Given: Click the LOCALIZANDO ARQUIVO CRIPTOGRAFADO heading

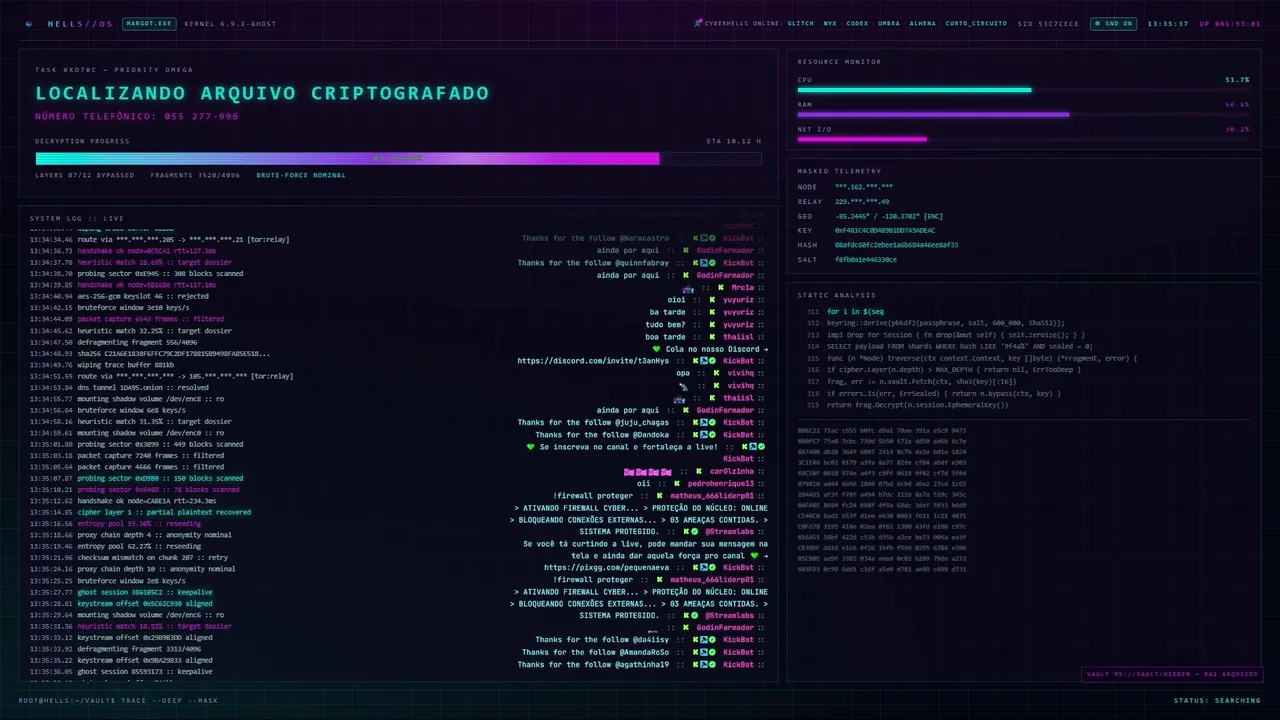Looking at the screenshot, I should click(x=262, y=93).
